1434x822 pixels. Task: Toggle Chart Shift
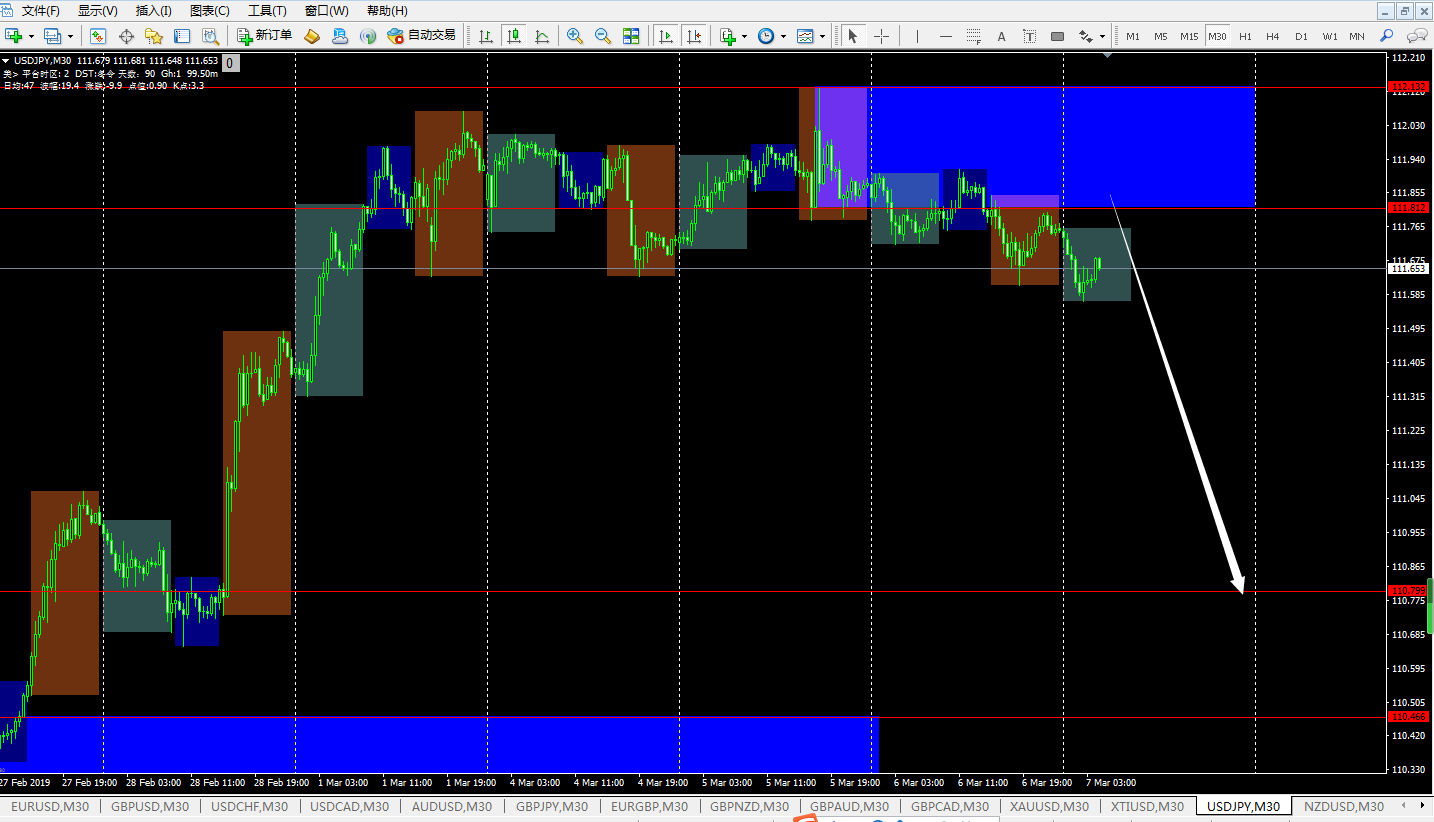click(x=693, y=36)
